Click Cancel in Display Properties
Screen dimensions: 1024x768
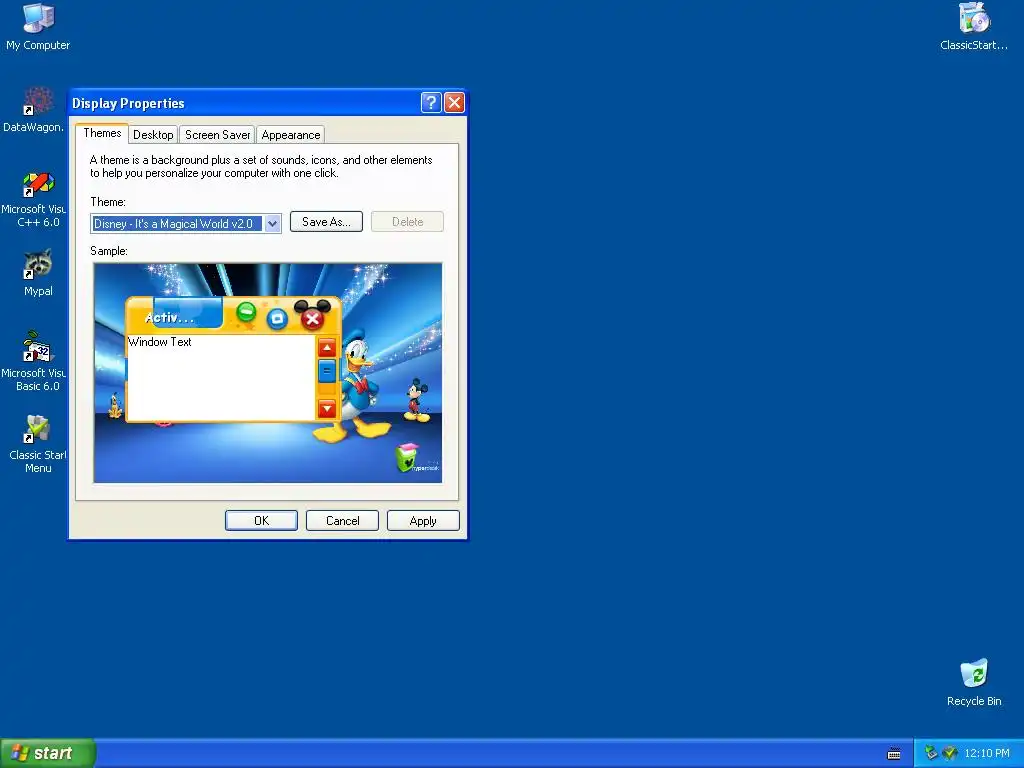coord(342,520)
